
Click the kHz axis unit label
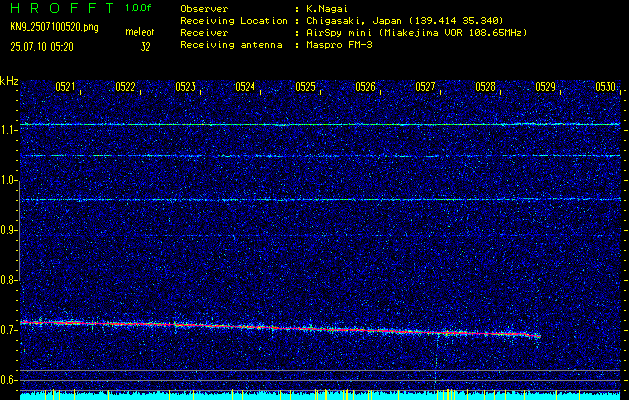9,81
